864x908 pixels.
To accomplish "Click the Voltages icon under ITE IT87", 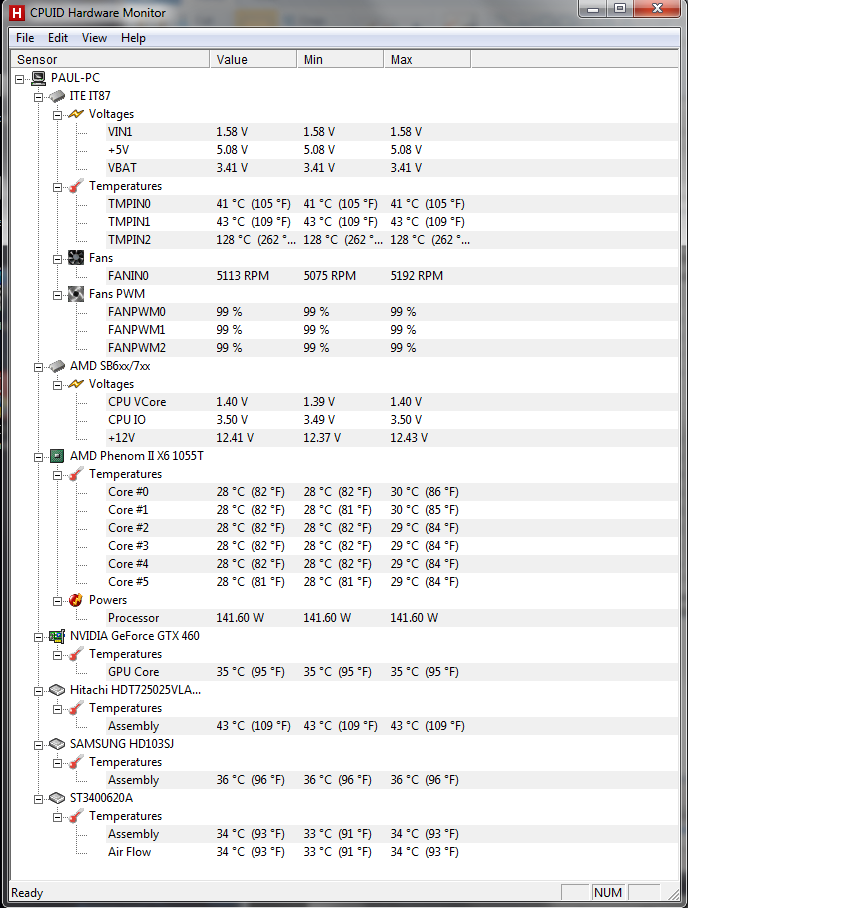I will click(76, 114).
